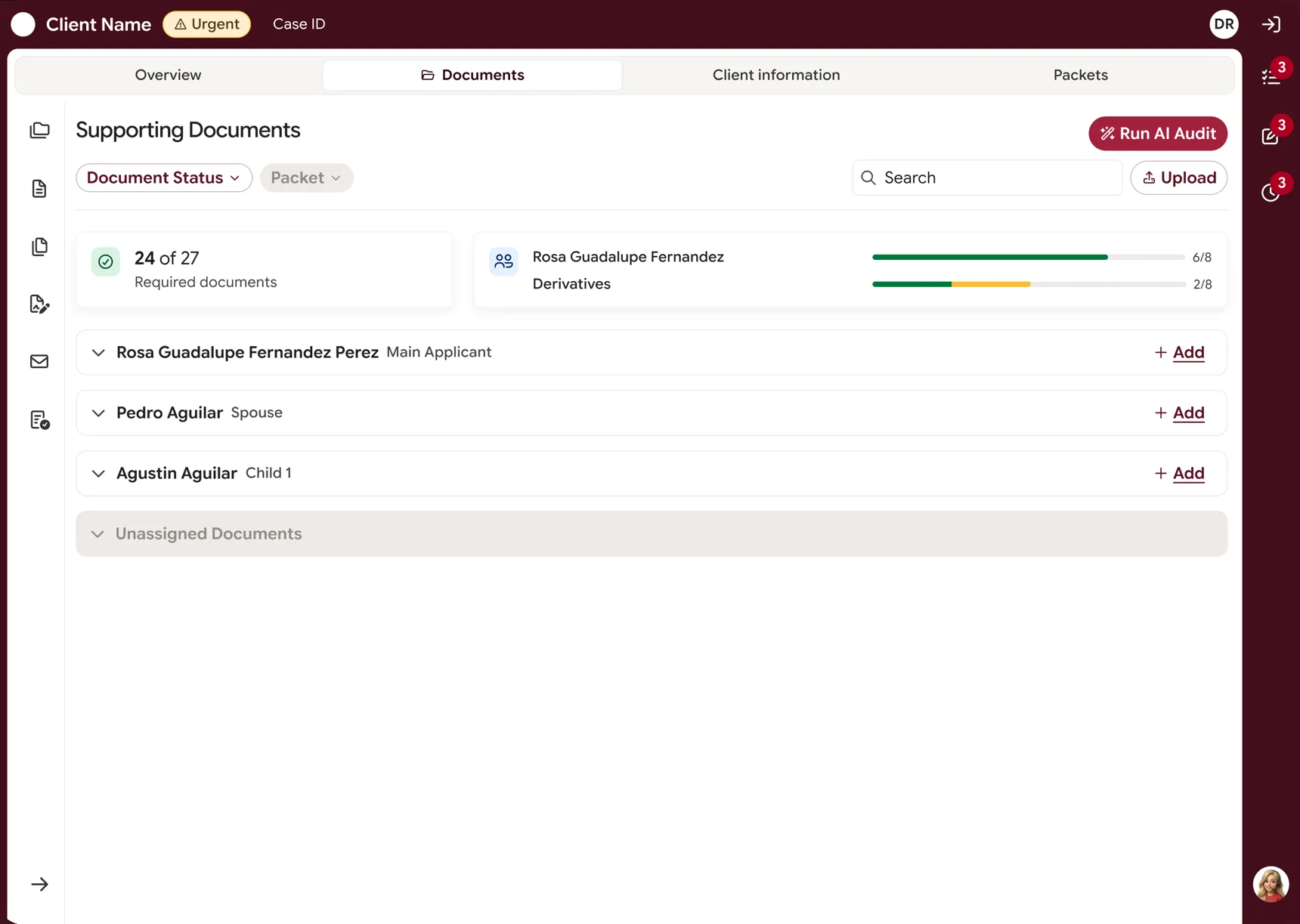Screen dimensions: 1300x924
Task: Switch to the Client information tab
Action: tap(776, 75)
